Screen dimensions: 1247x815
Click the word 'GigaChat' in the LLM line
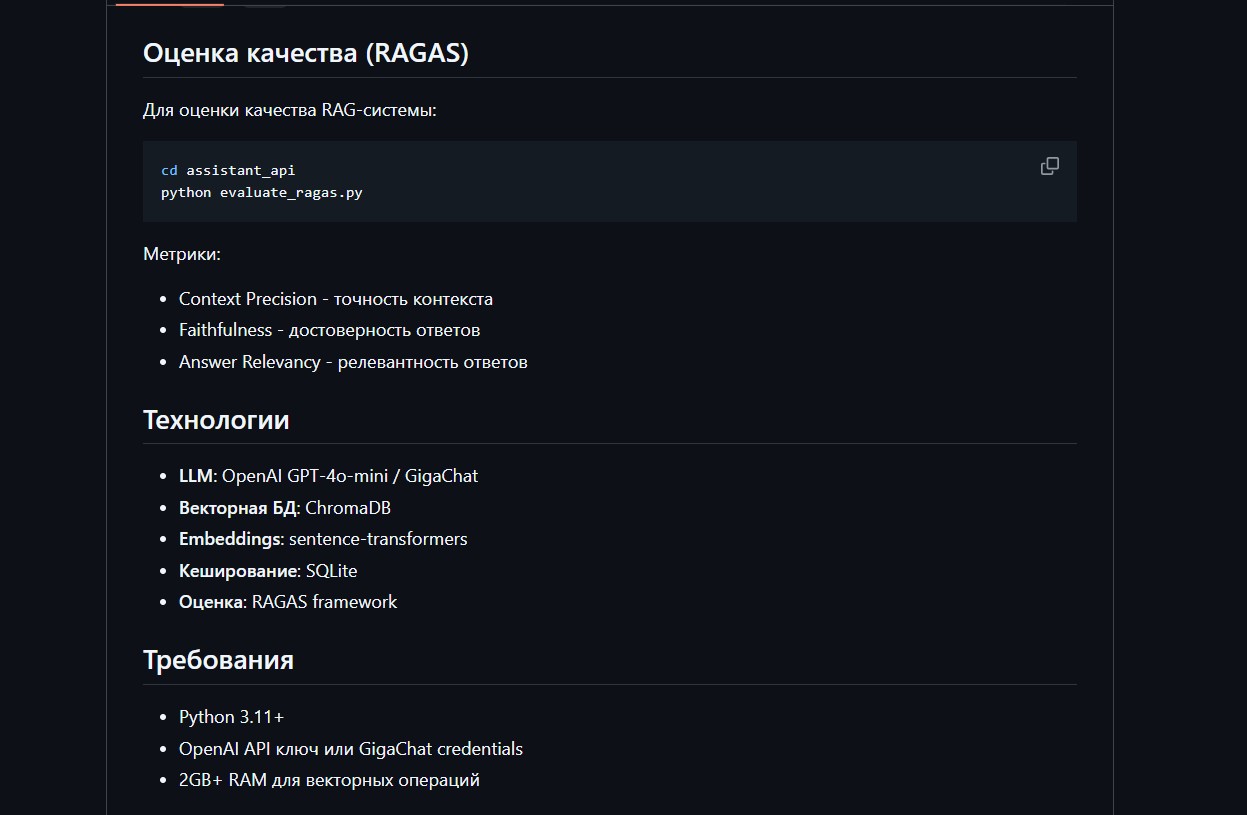click(x=441, y=476)
